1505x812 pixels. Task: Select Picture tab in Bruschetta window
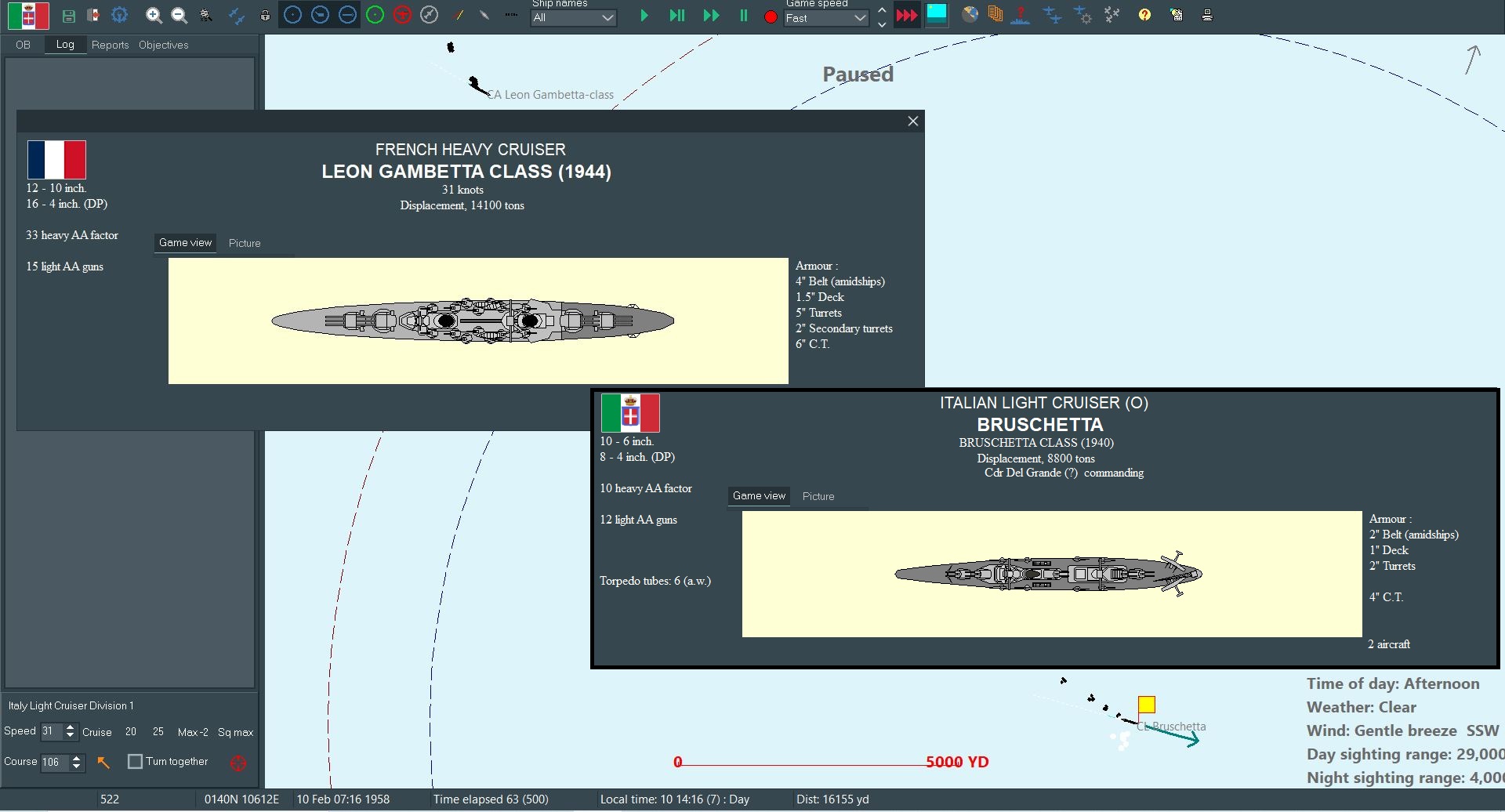point(818,496)
